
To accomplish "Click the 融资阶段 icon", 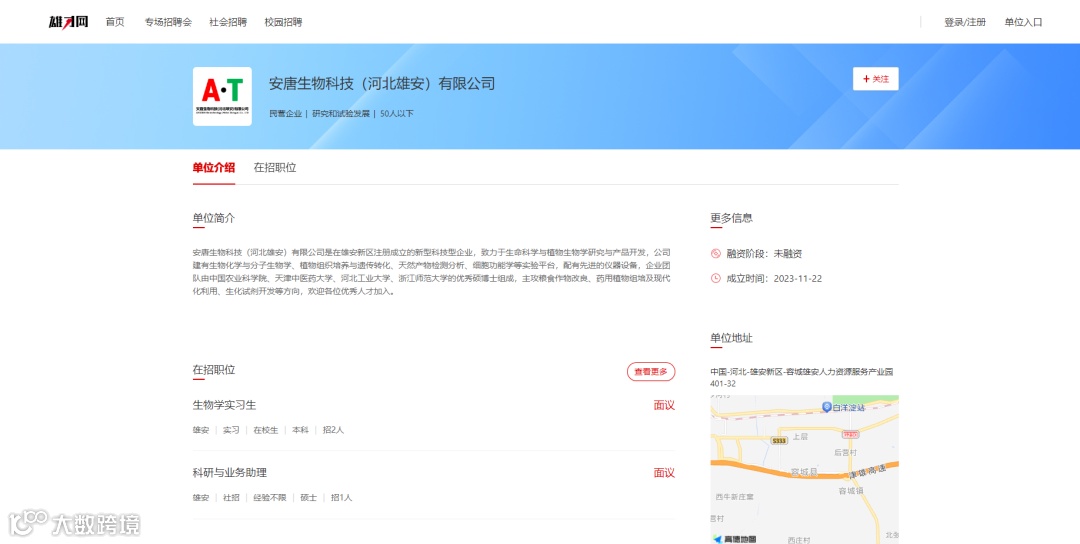I will pyautogui.click(x=716, y=253).
